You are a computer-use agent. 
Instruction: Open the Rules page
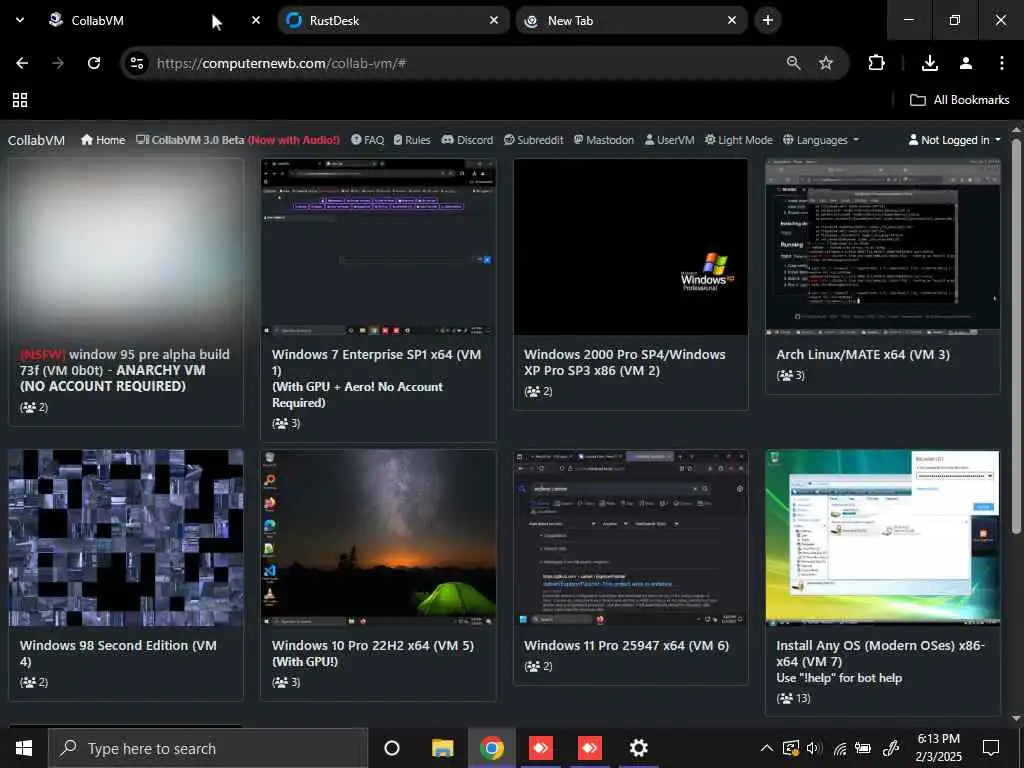tap(412, 140)
